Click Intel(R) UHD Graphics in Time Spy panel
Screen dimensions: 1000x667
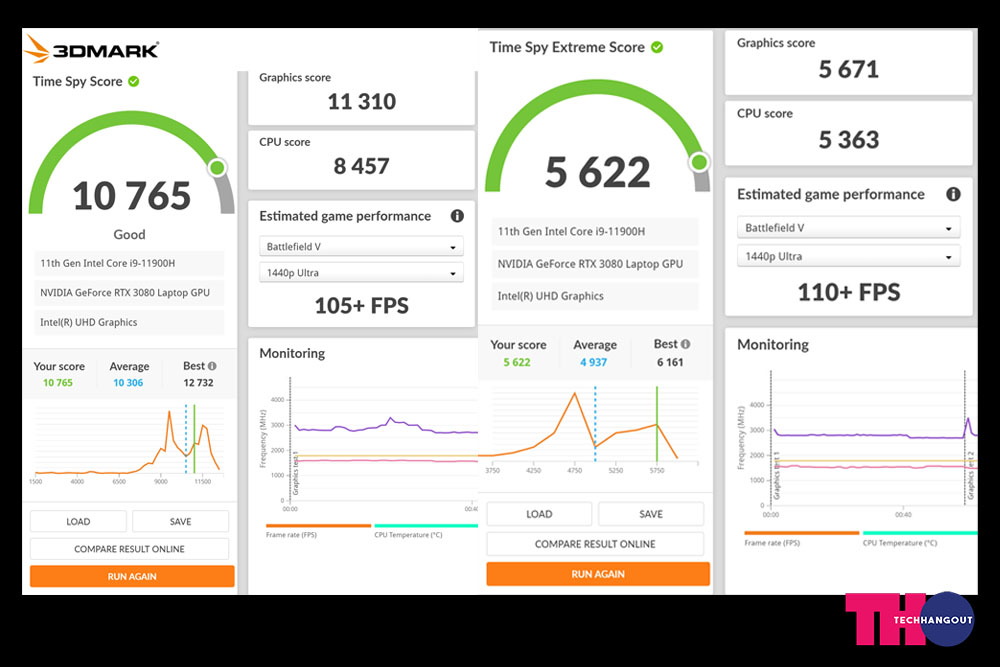(x=129, y=322)
